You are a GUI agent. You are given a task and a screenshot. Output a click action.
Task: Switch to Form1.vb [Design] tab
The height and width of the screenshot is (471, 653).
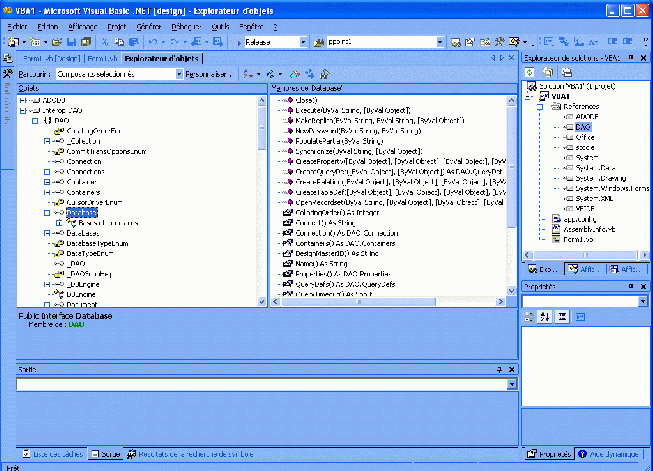51,59
